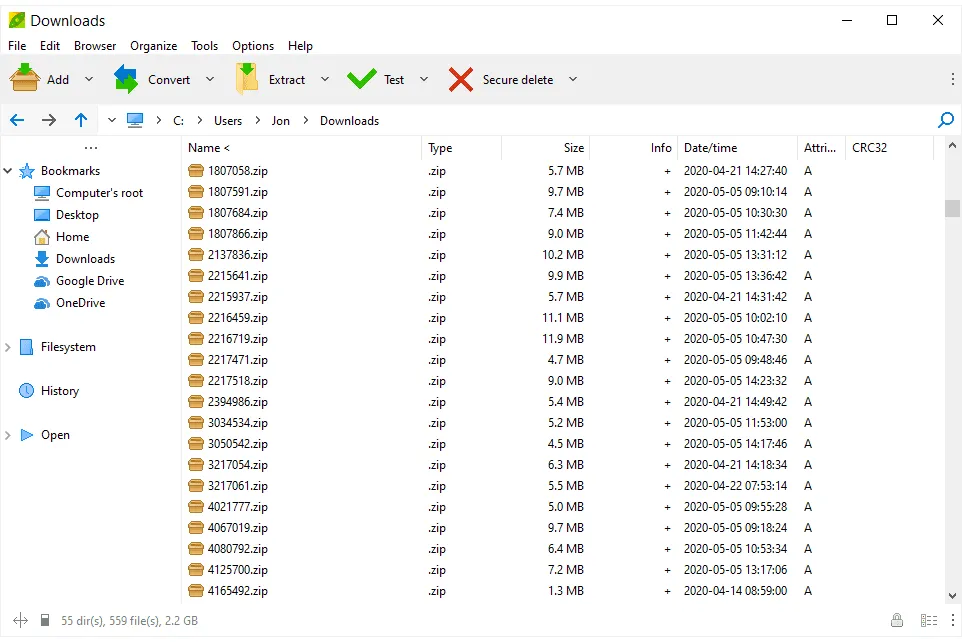
Task: Click the sidebar horizontal ellipsis
Action: [91, 147]
